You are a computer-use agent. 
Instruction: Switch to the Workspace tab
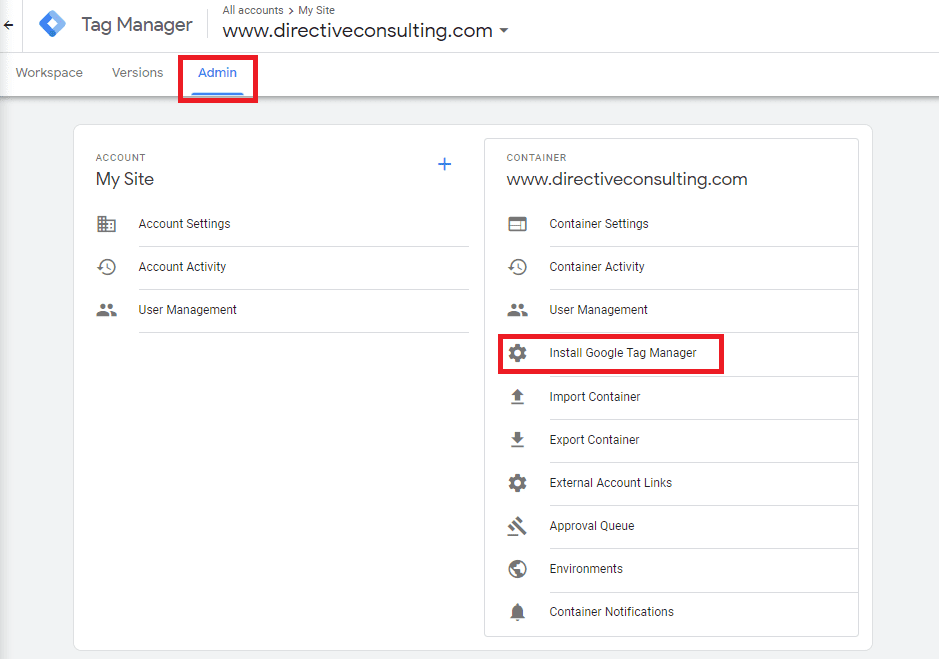49,72
